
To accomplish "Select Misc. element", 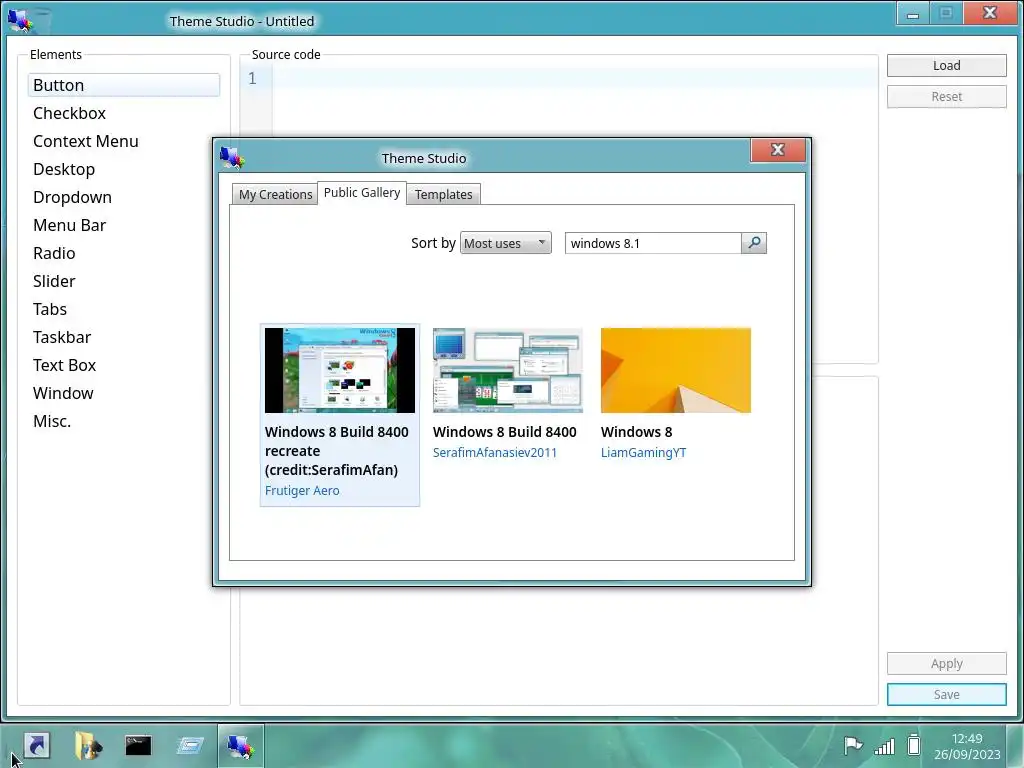I will [123, 422].
